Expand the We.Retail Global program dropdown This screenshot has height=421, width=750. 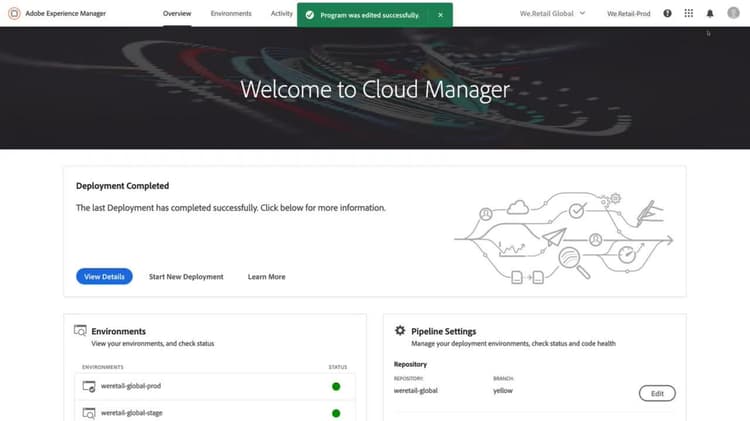tap(552, 13)
